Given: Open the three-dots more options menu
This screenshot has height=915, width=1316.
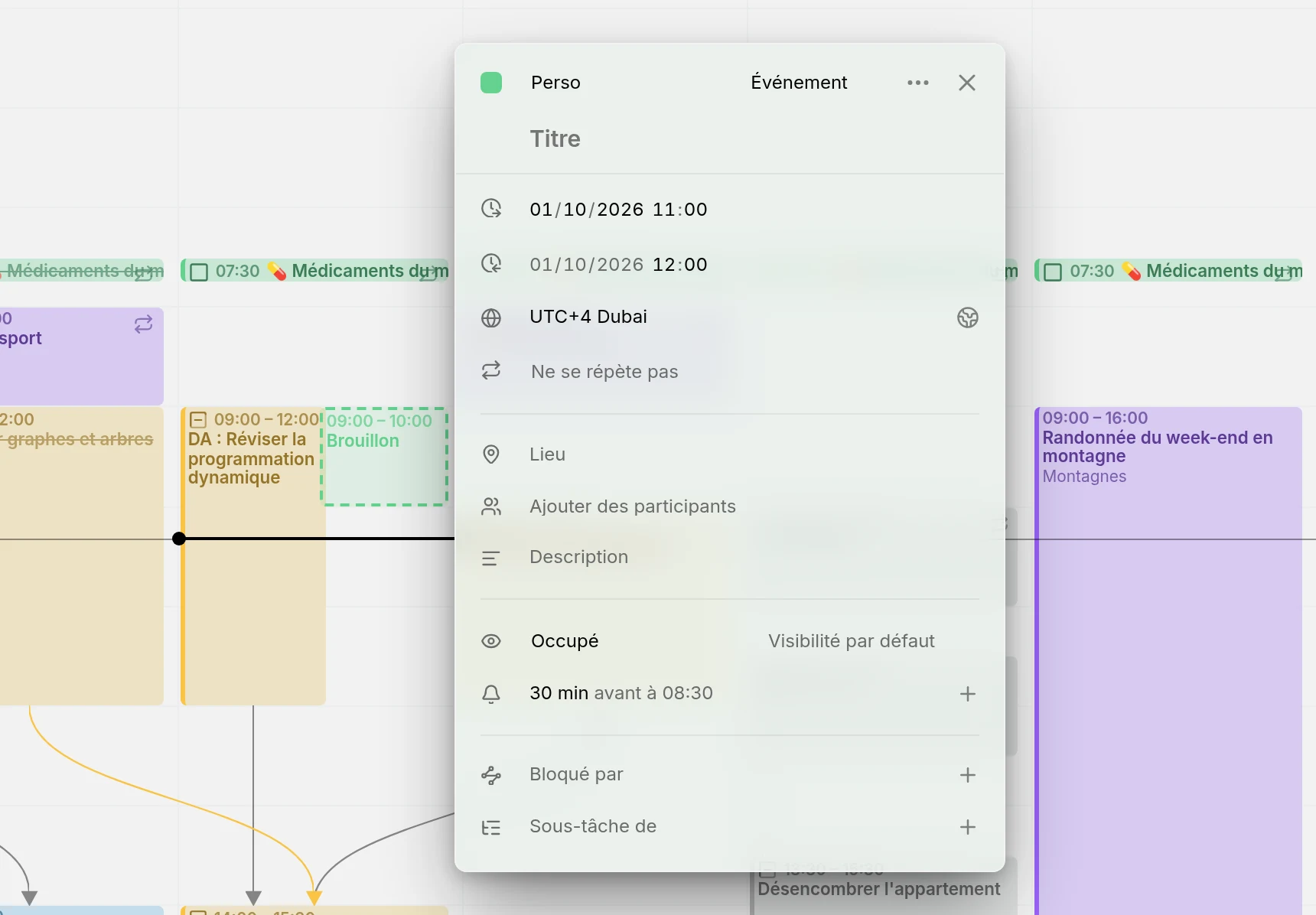Looking at the screenshot, I should point(918,83).
